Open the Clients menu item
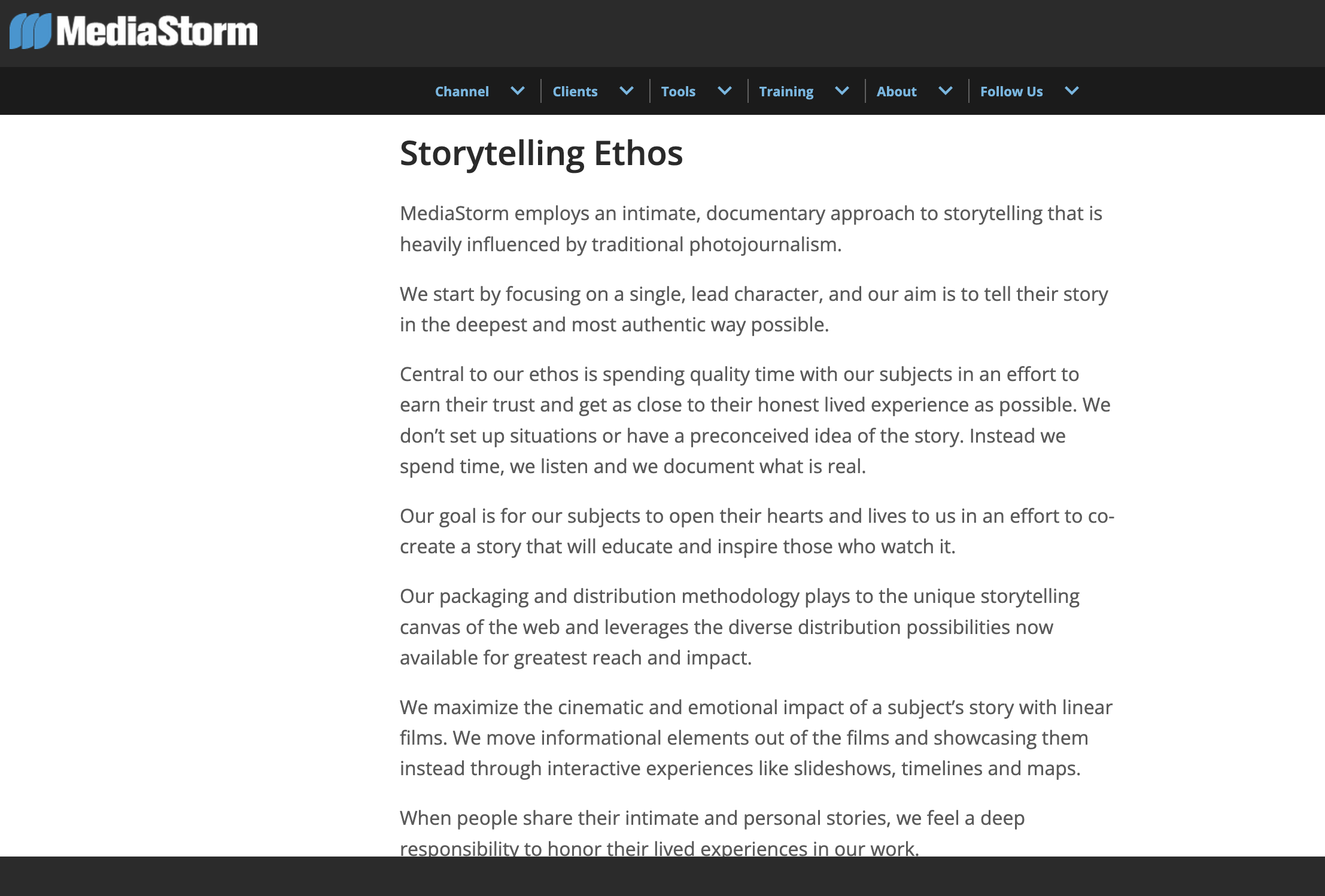This screenshot has height=896, width=1325. pyautogui.click(x=575, y=92)
